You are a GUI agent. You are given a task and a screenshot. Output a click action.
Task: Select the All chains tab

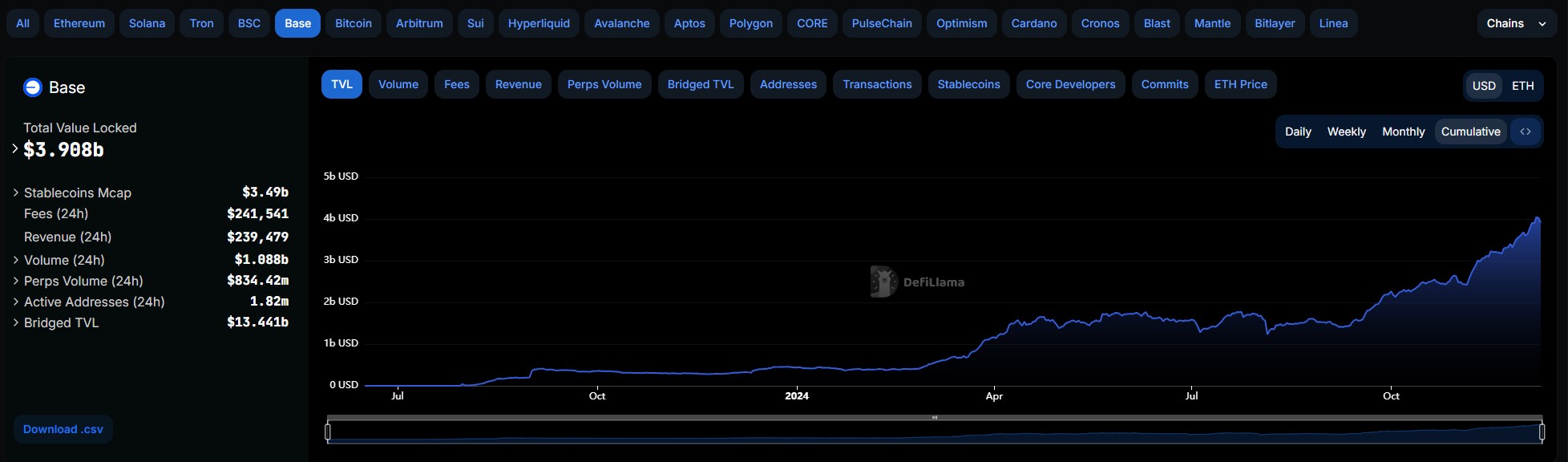click(x=22, y=23)
